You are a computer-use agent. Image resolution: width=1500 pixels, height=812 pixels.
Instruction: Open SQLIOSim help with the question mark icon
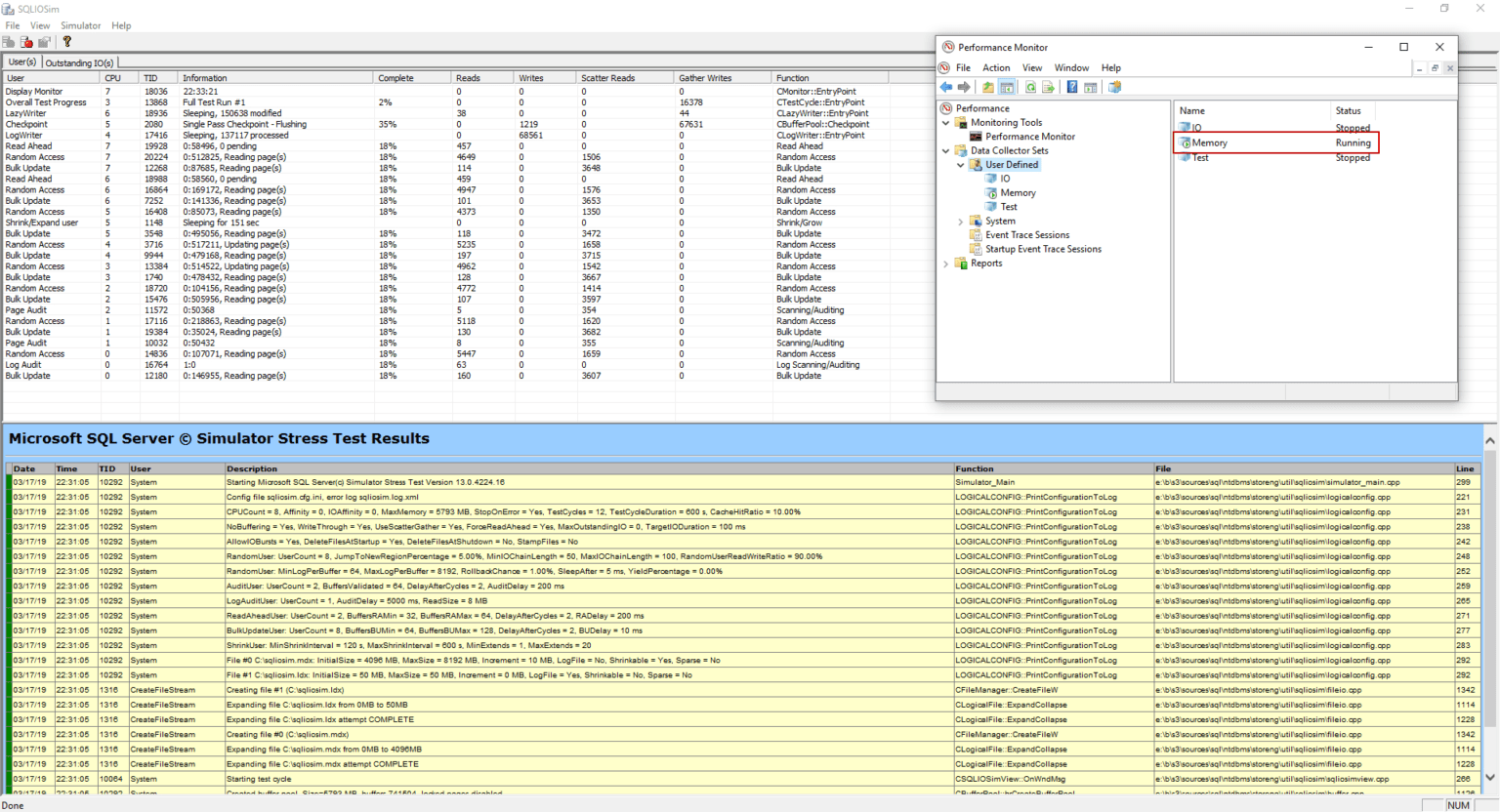66,41
